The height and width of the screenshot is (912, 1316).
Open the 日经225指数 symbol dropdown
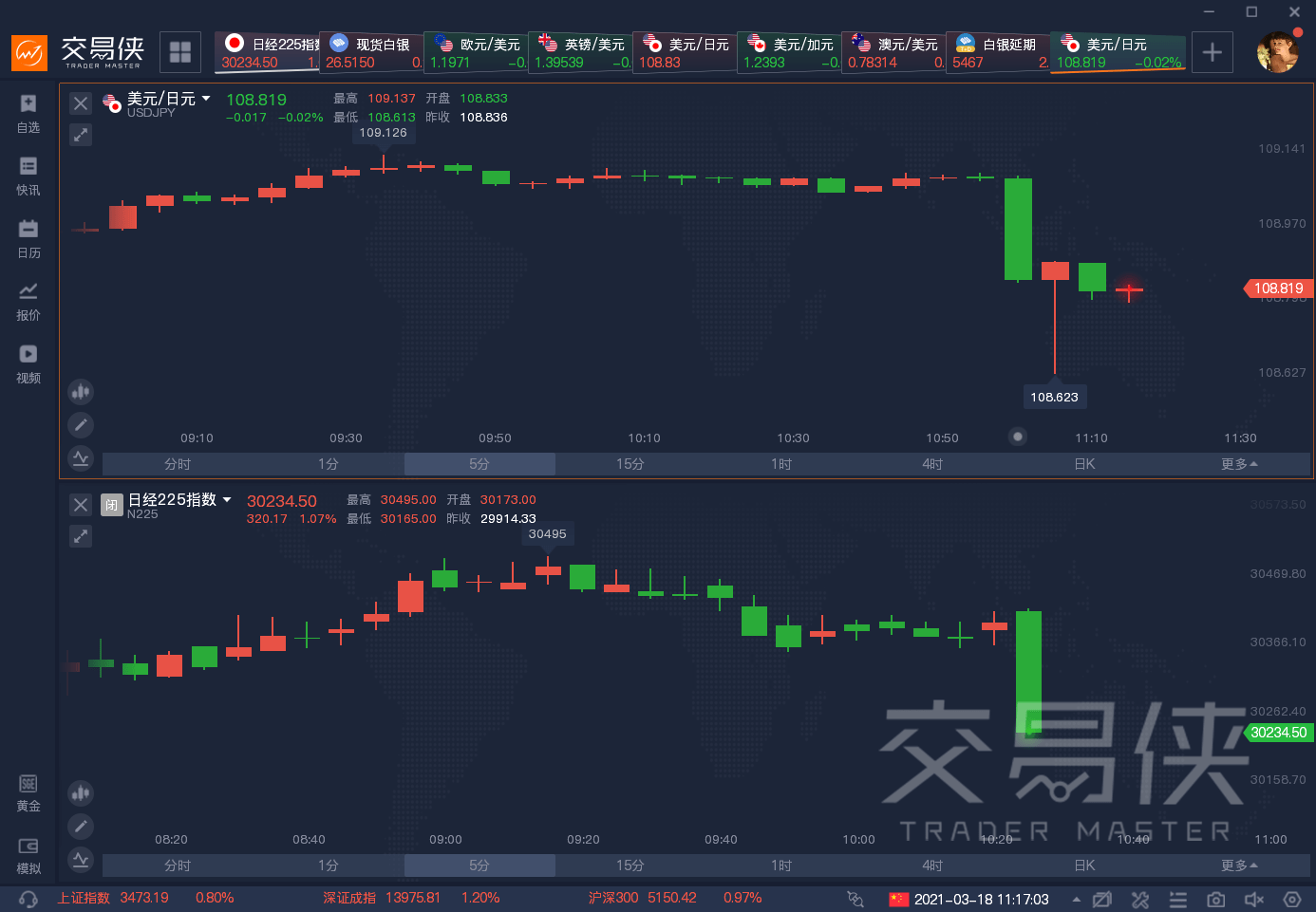pos(227,499)
